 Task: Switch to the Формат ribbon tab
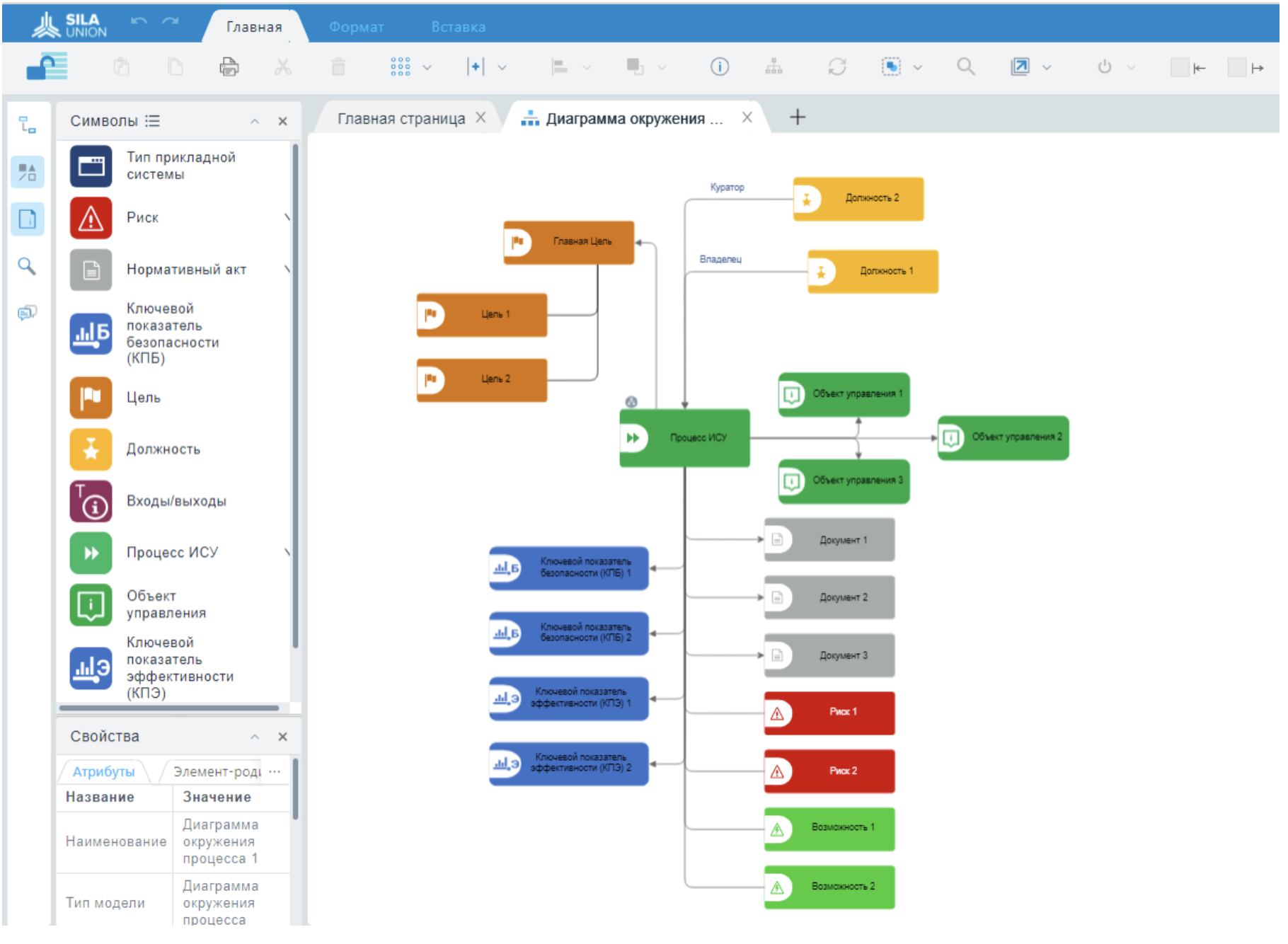[356, 27]
